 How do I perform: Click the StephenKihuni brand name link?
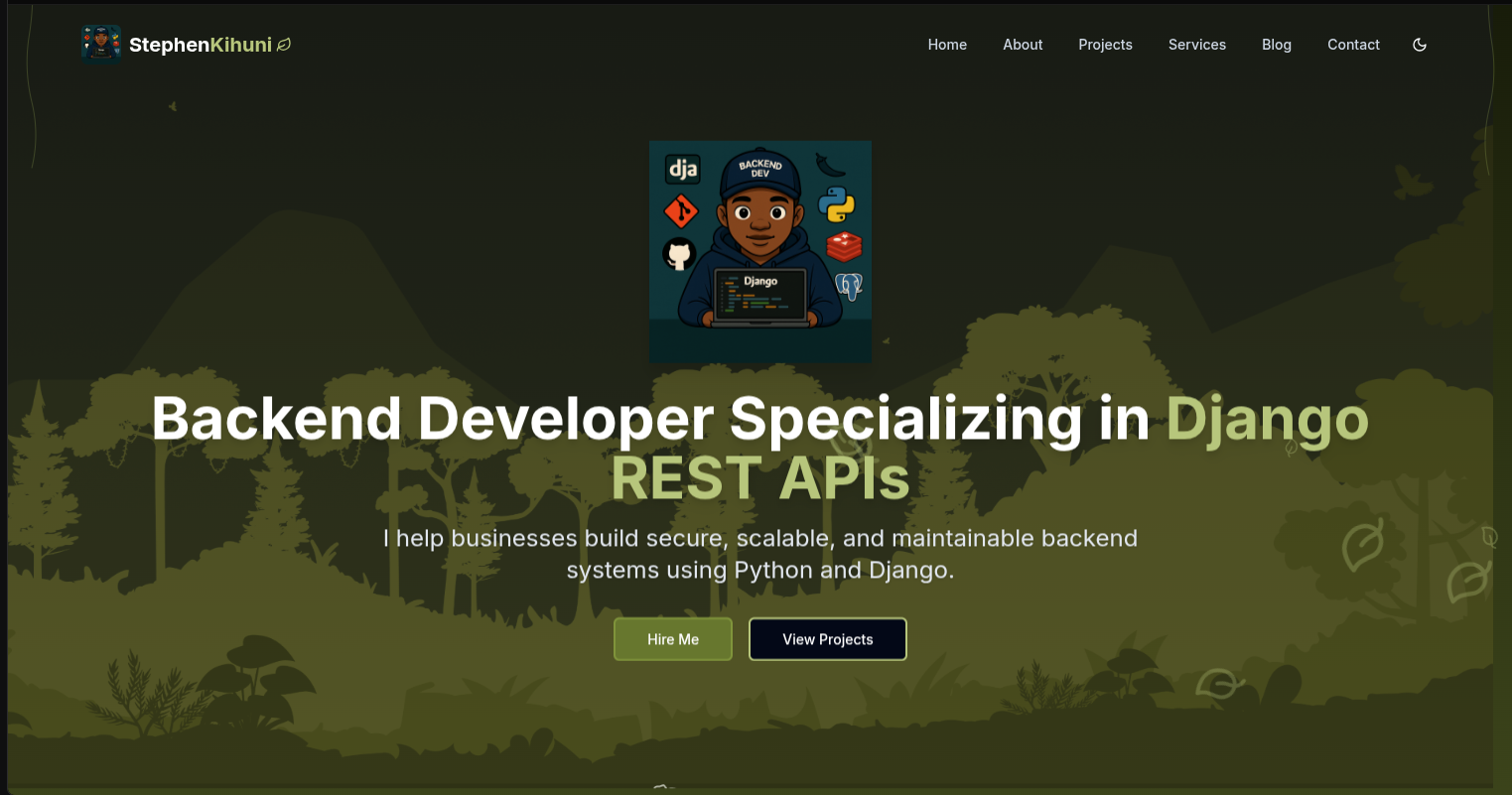point(201,45)
